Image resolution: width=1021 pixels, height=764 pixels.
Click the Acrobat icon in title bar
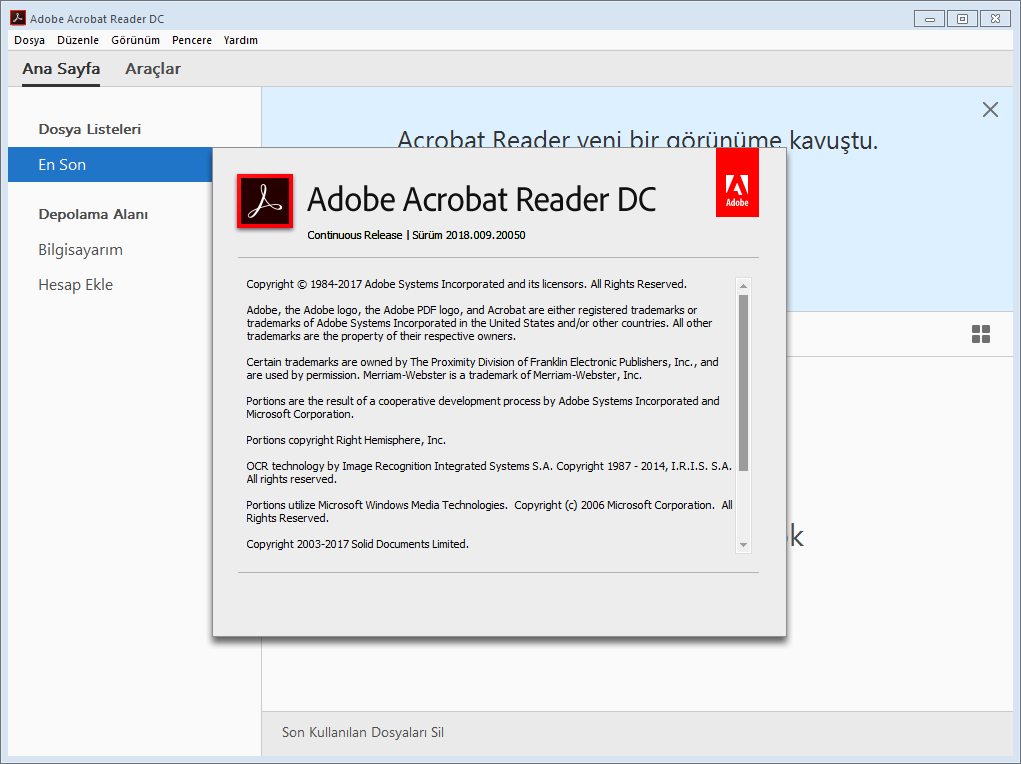tap(18, 18)
